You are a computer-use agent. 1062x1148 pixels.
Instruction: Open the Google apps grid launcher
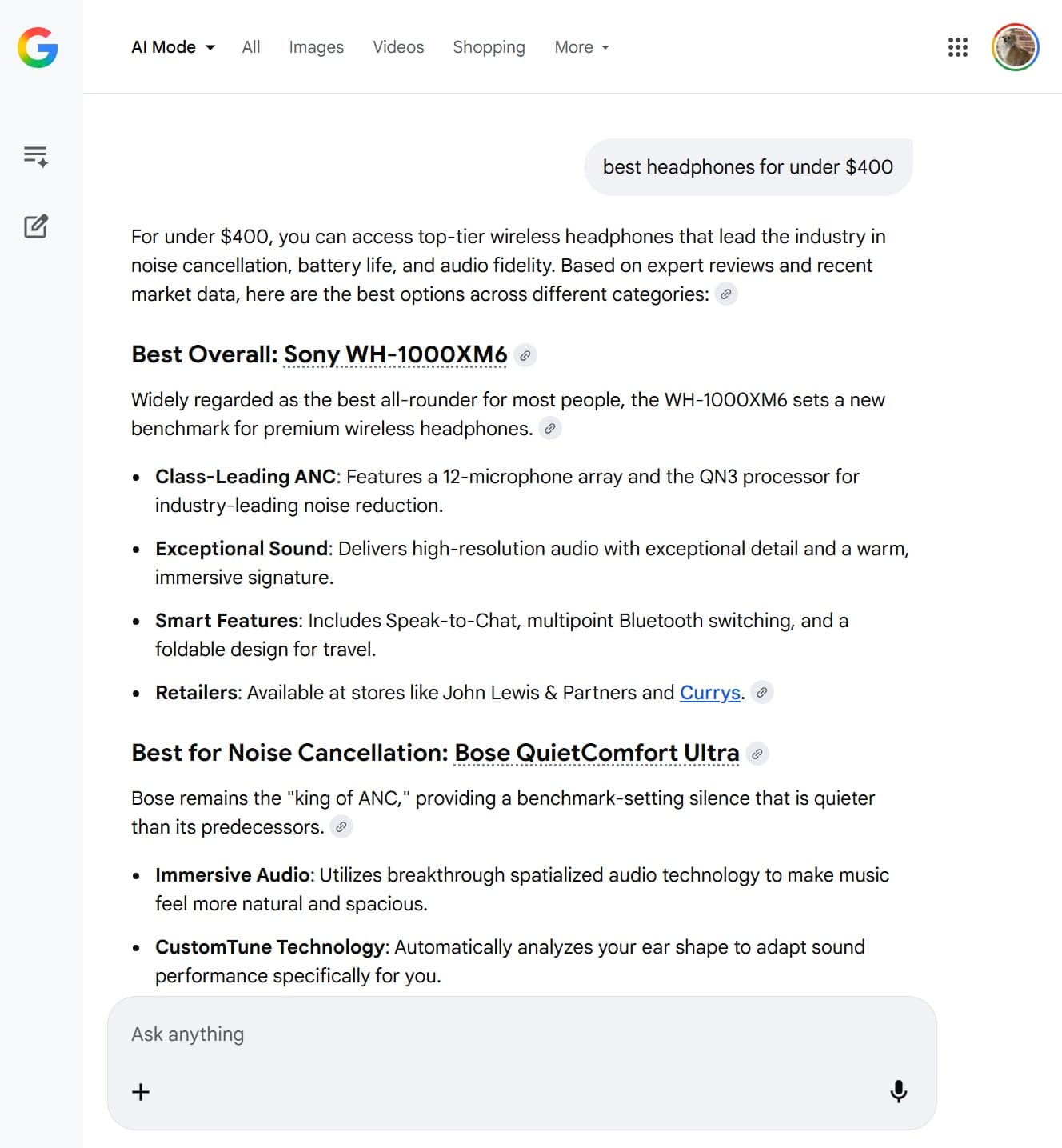(x=956, y=48)
